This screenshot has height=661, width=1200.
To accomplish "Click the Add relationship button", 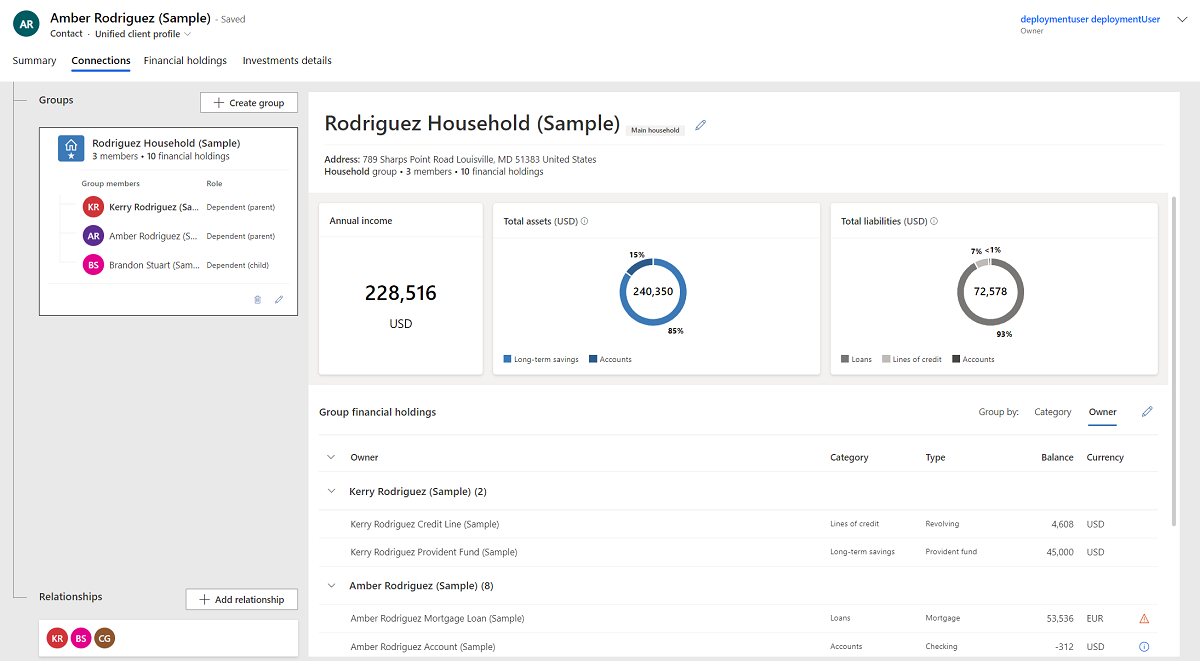I will click(x=242, y=599).
